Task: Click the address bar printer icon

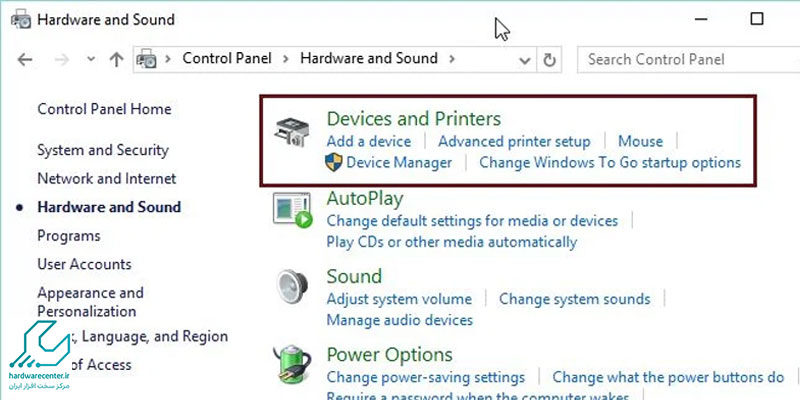Action: click(x=146, y=59)
